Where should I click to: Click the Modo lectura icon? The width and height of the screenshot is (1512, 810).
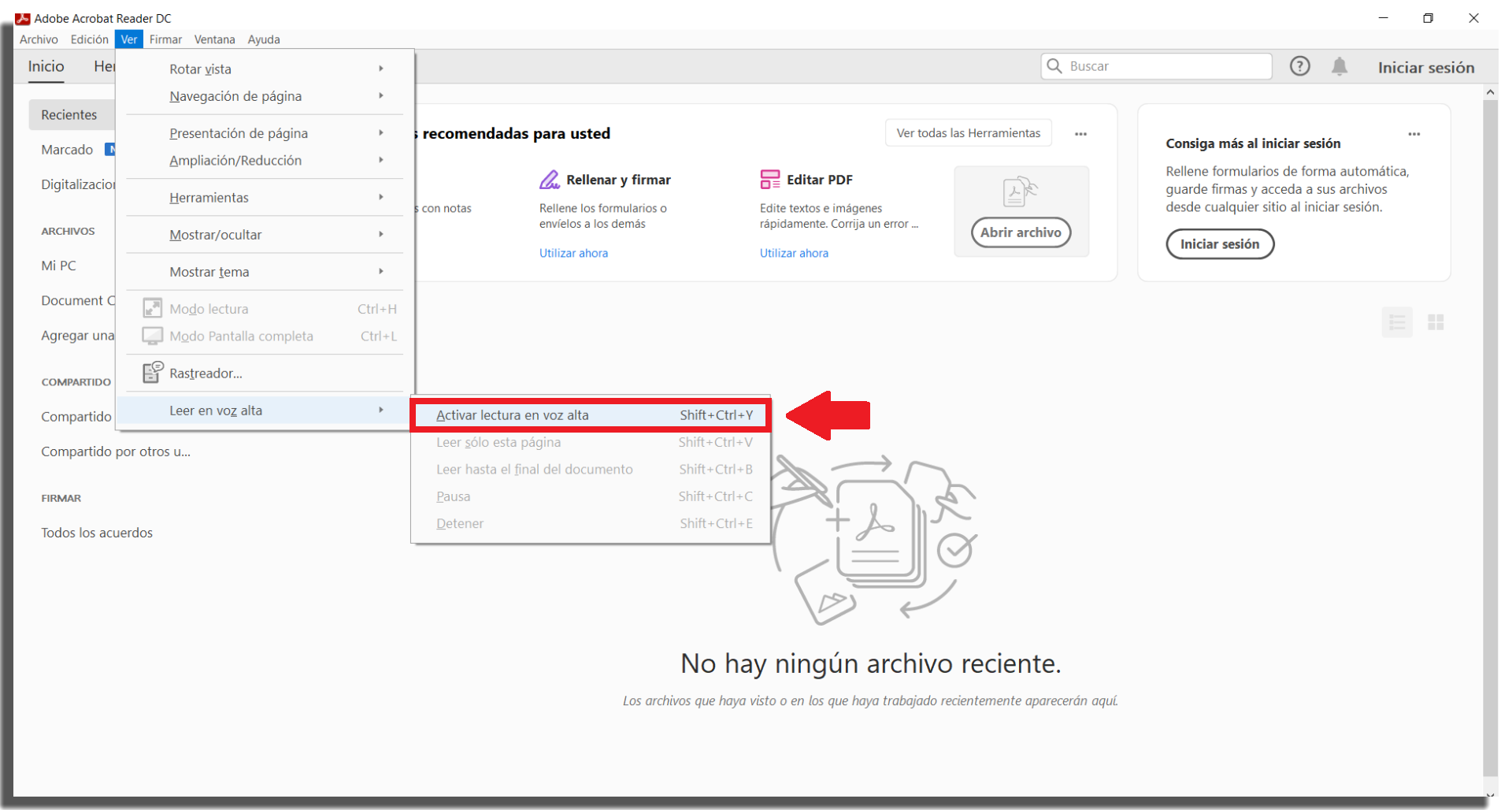[x=152, y=308]
